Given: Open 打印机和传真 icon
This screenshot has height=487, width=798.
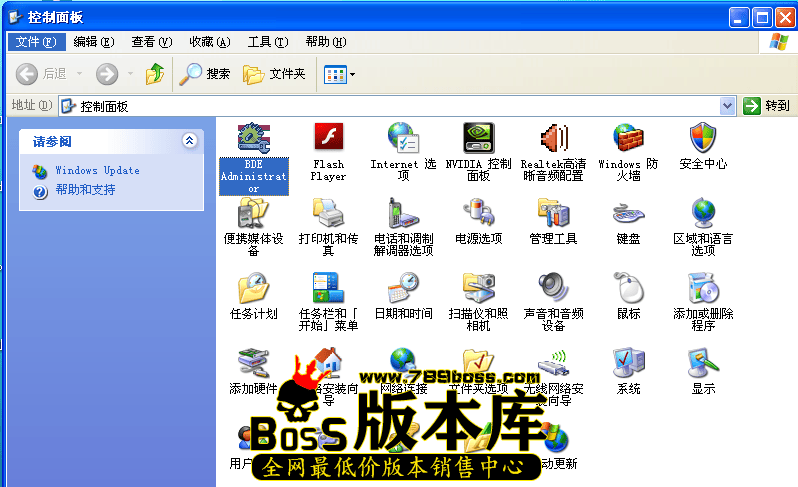Looking at the screenshot, I should pos(328,213).
